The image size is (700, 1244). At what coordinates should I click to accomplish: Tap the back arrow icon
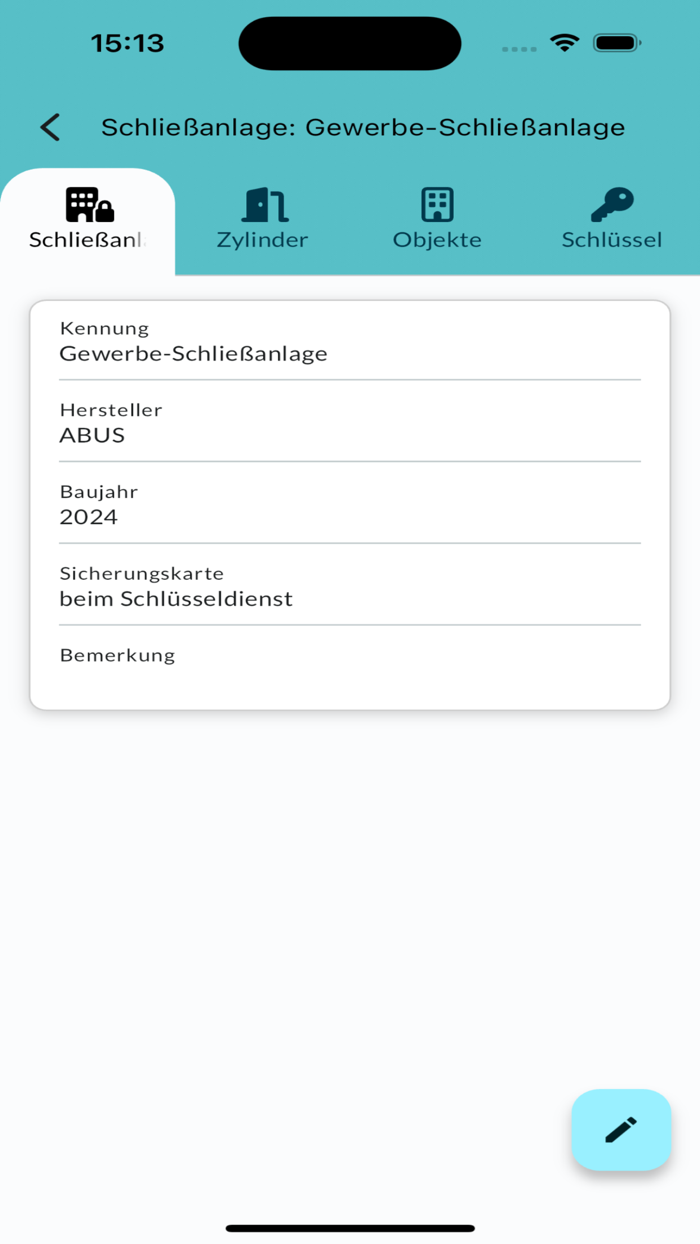pyautogui.click(x=49, y=127)
